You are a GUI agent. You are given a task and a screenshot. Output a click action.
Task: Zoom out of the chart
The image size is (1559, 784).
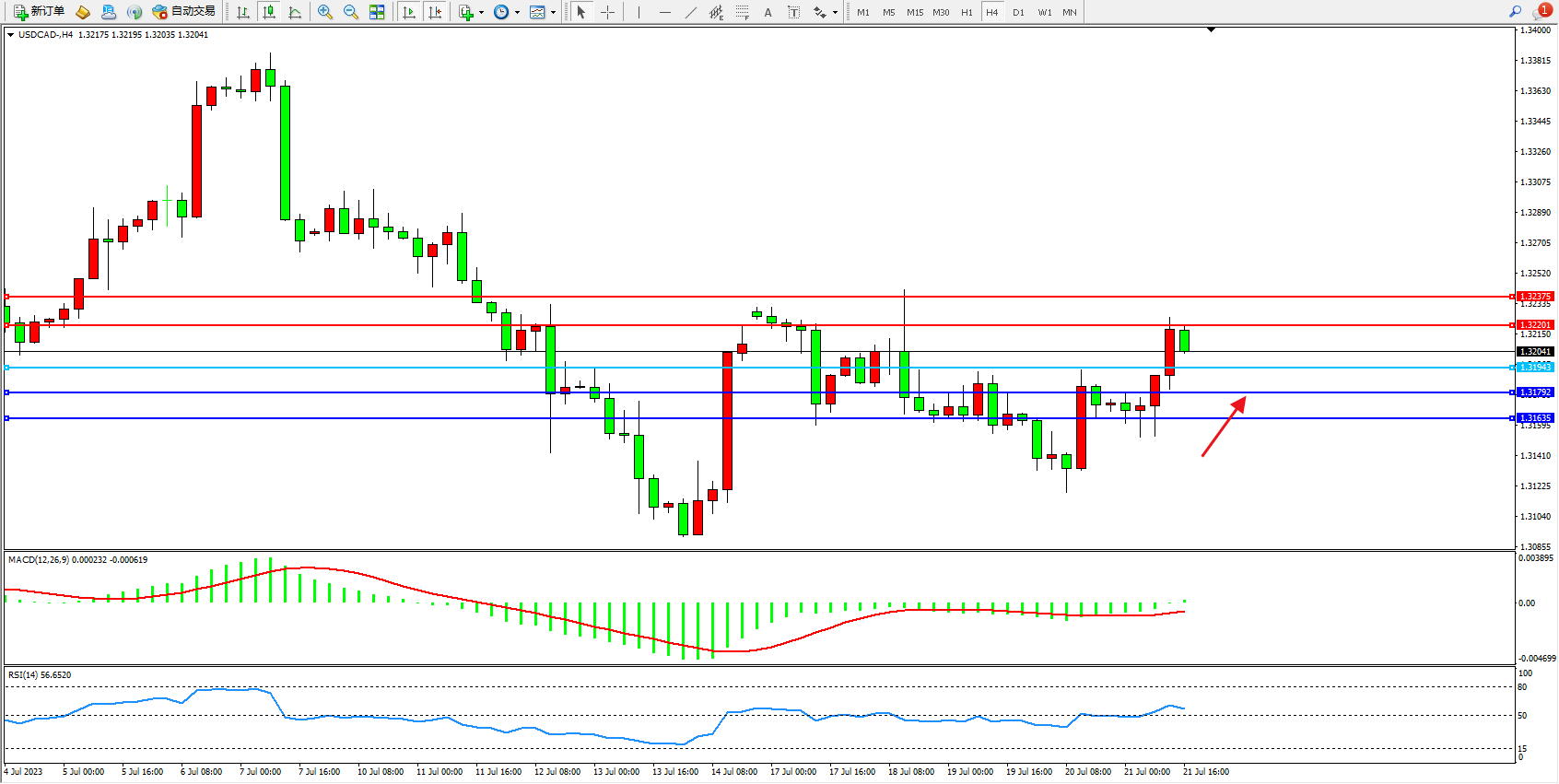[351, 12]
